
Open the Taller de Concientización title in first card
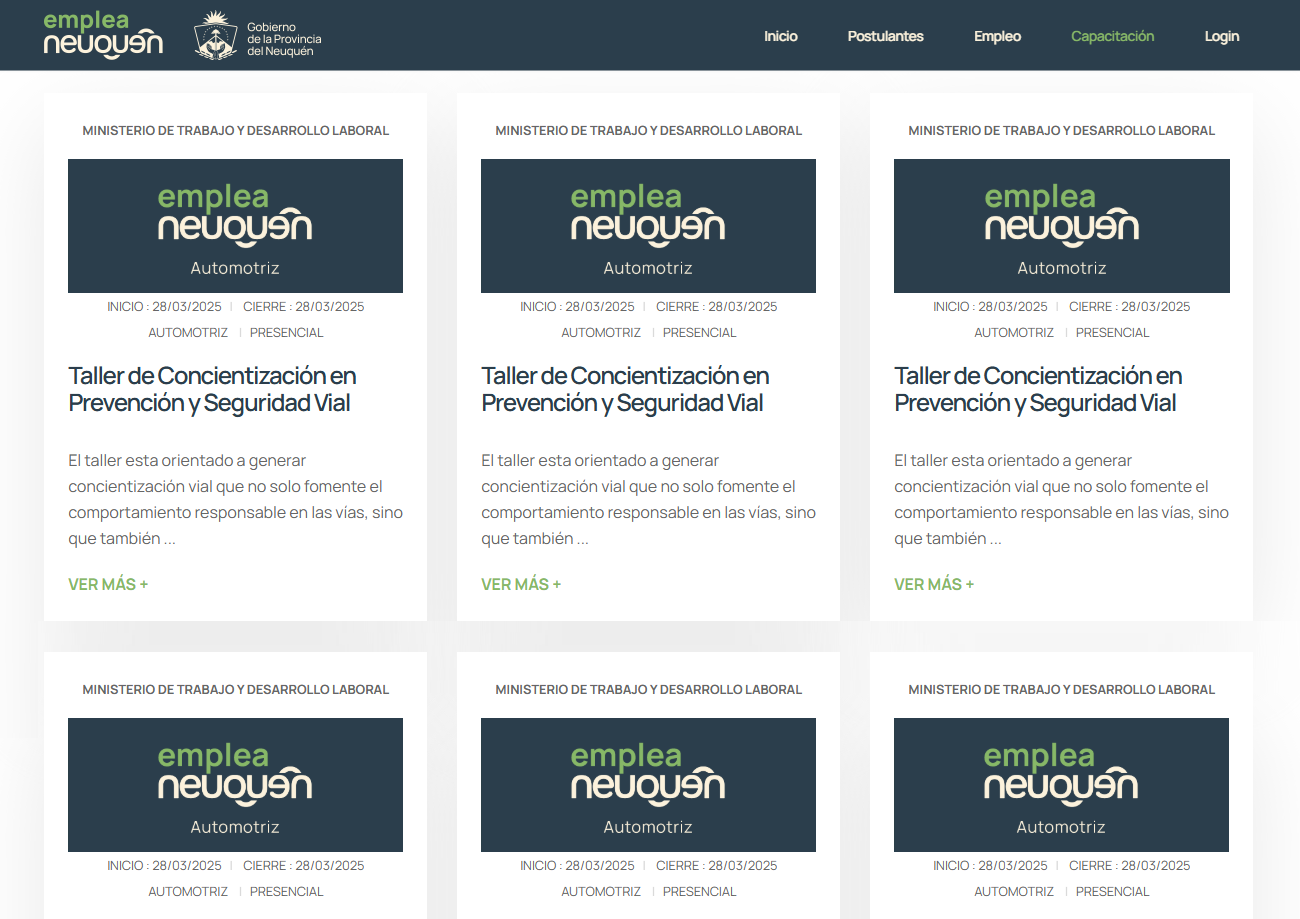[x=212, y=389]
